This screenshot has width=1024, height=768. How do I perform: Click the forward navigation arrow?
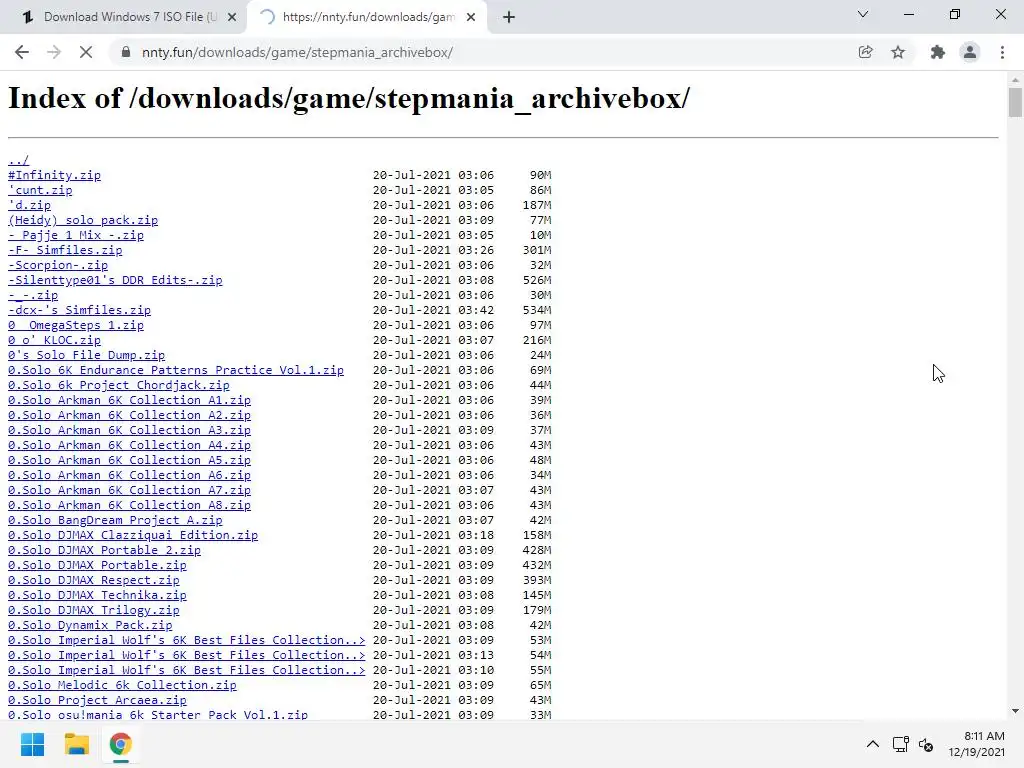pos(54,52)
